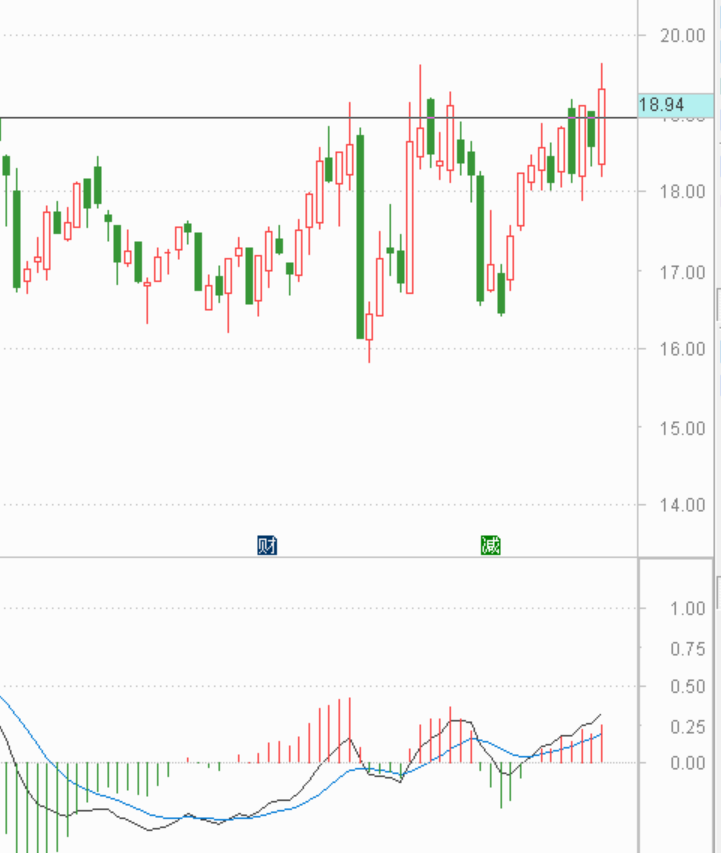Click the 0.50 label on MACD axis

click(687, 687)
